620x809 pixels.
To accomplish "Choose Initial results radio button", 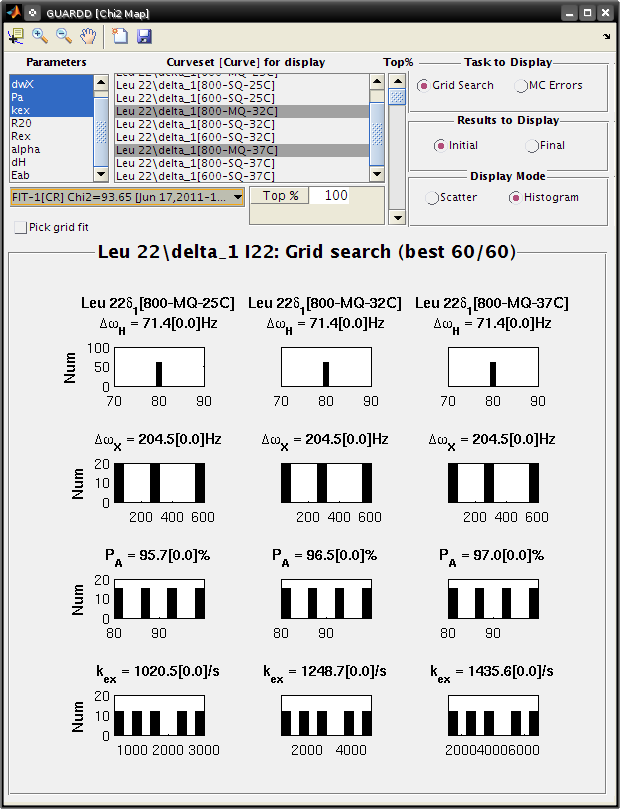I will coord(439,145).
